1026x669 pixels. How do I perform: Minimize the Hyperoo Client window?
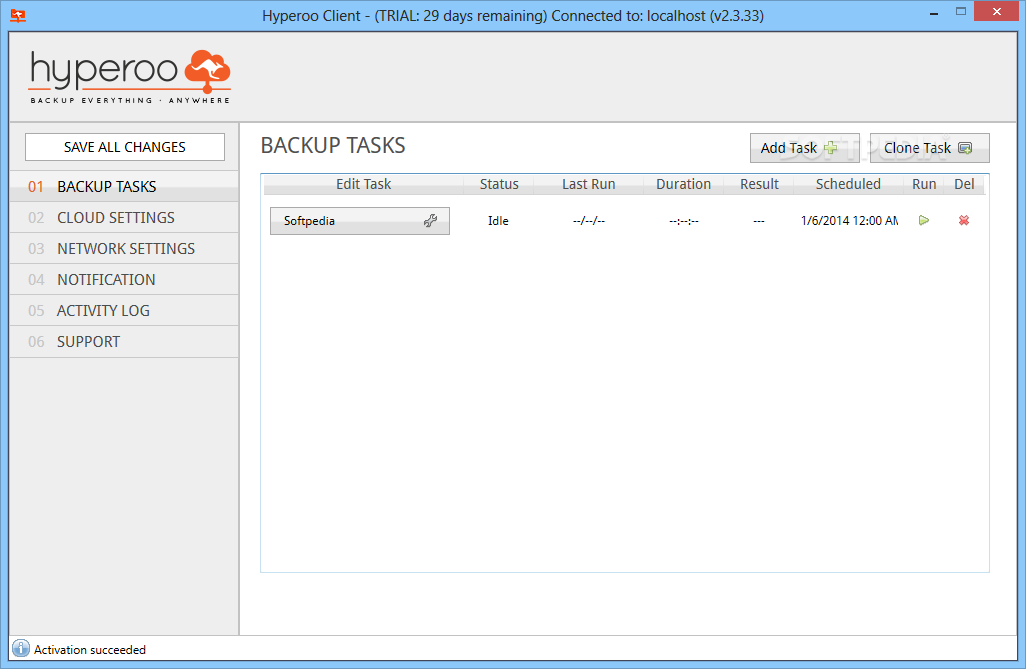(x=934, y=13)
